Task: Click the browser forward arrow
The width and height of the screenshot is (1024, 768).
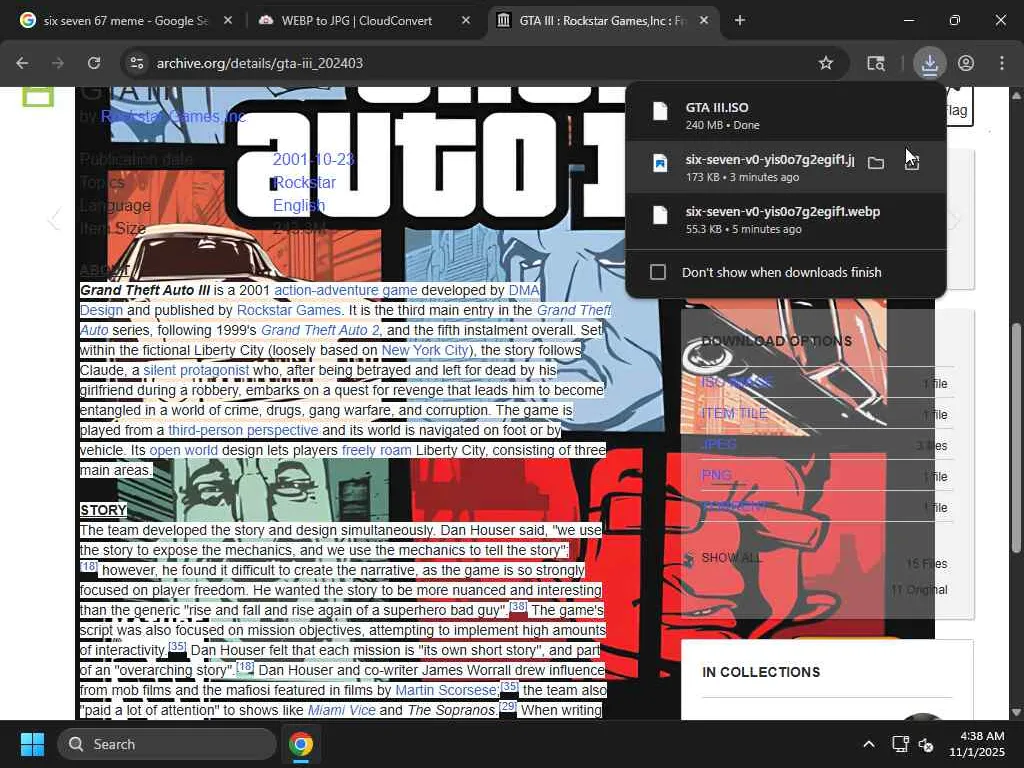Action: [x=58, y=63]
